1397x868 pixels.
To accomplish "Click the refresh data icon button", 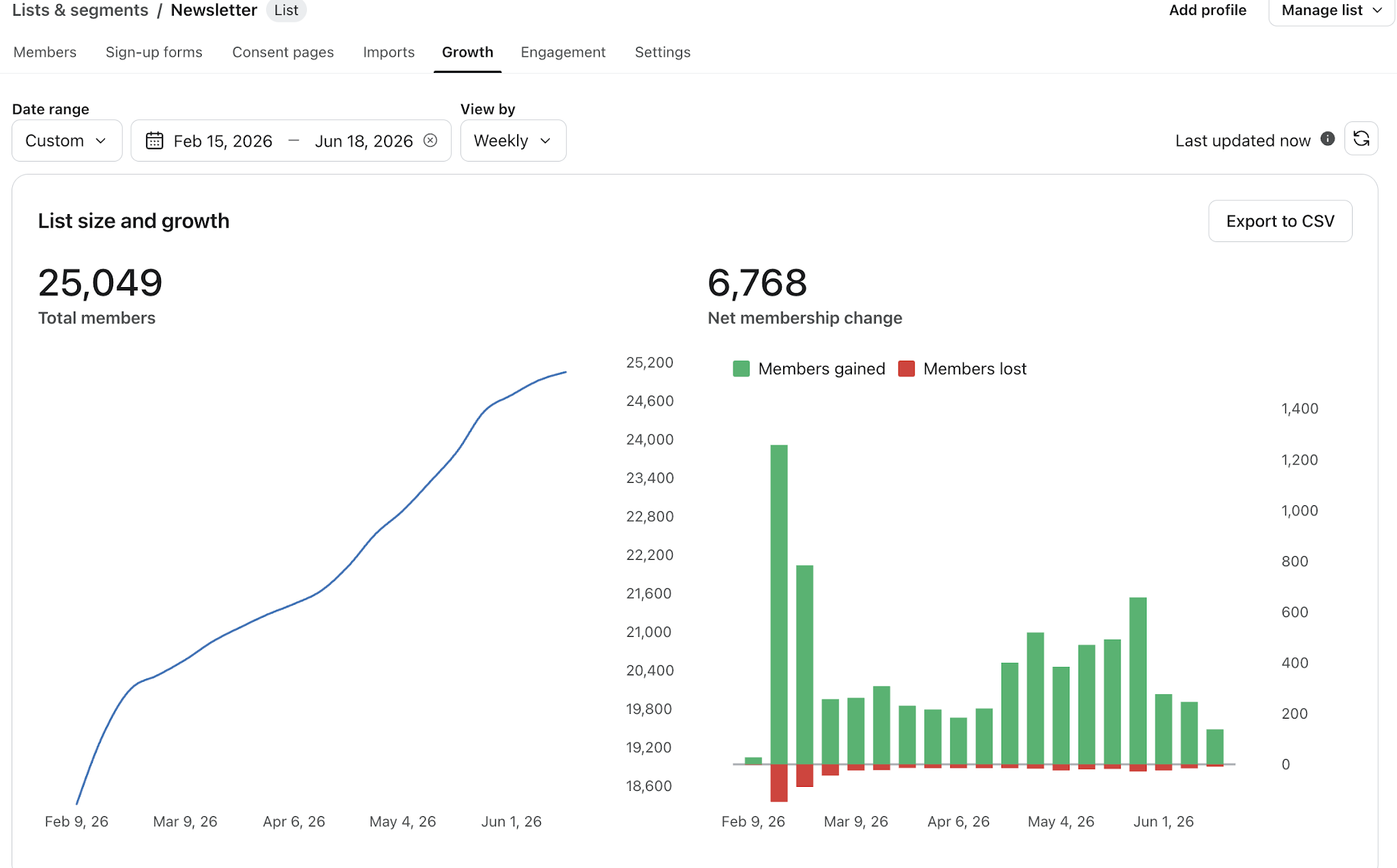I will 1361,139.
